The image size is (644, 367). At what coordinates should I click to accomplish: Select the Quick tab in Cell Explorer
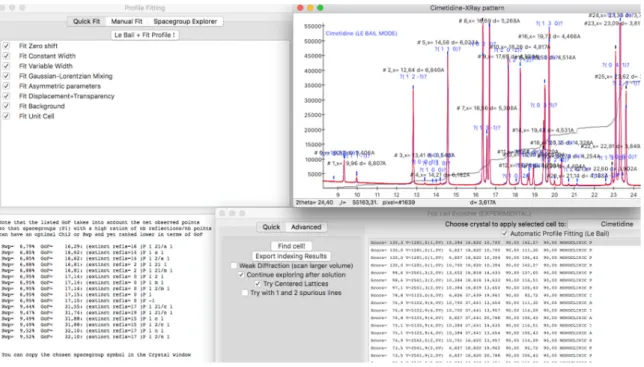click(271, 227)
